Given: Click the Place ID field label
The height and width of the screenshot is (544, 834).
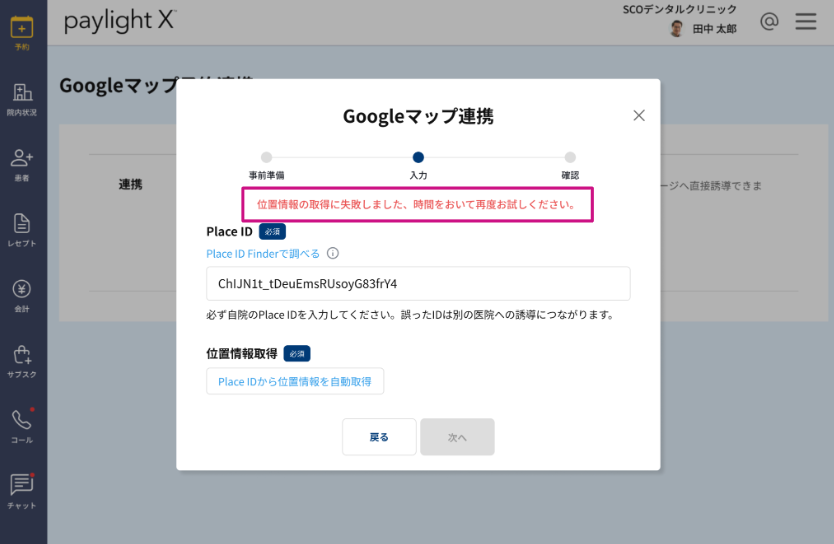Looking at the screenshot, I should pos(229,231).
